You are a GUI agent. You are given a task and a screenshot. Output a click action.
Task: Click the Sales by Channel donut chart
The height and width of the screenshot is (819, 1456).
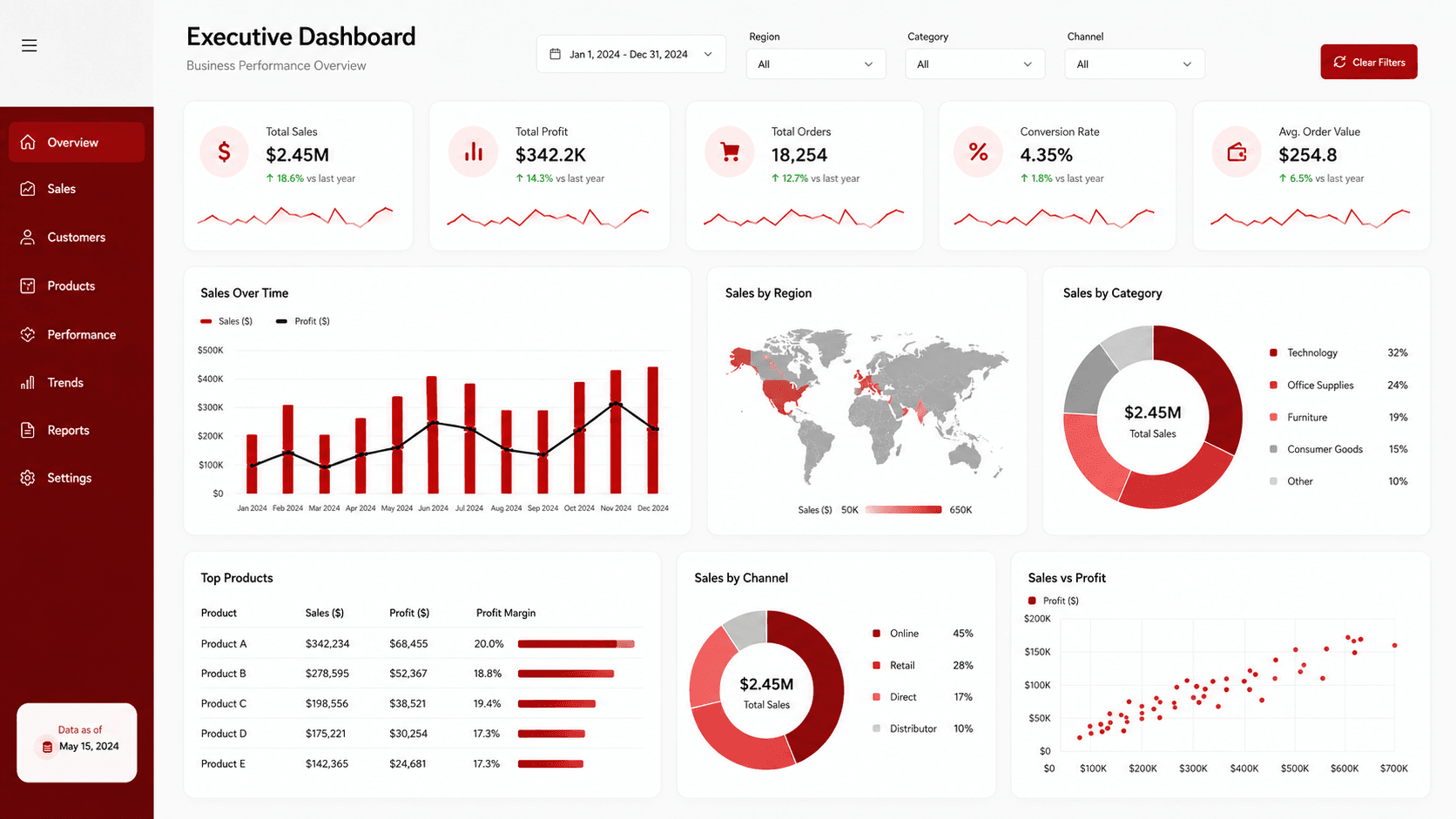tap(766, 690)
